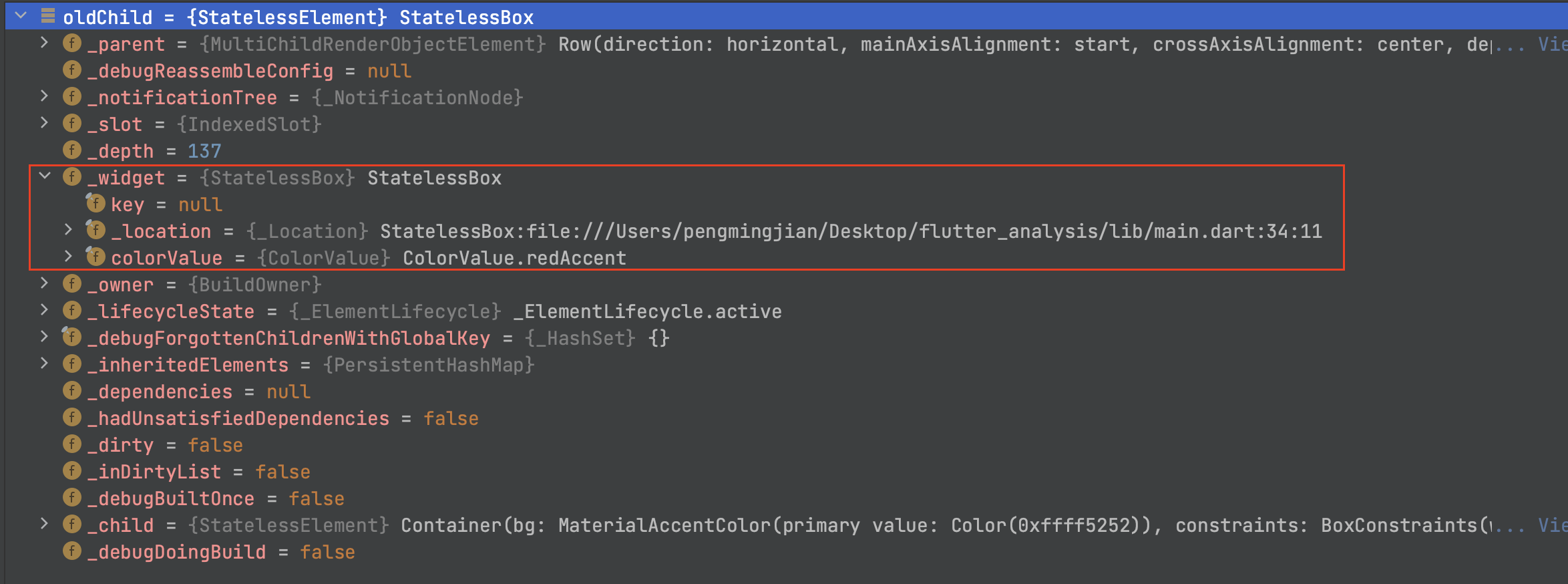Click the field icon beside _dirty
Image resolution: width=1568 pixels, height=584 pixels.
tap(72, 444)
